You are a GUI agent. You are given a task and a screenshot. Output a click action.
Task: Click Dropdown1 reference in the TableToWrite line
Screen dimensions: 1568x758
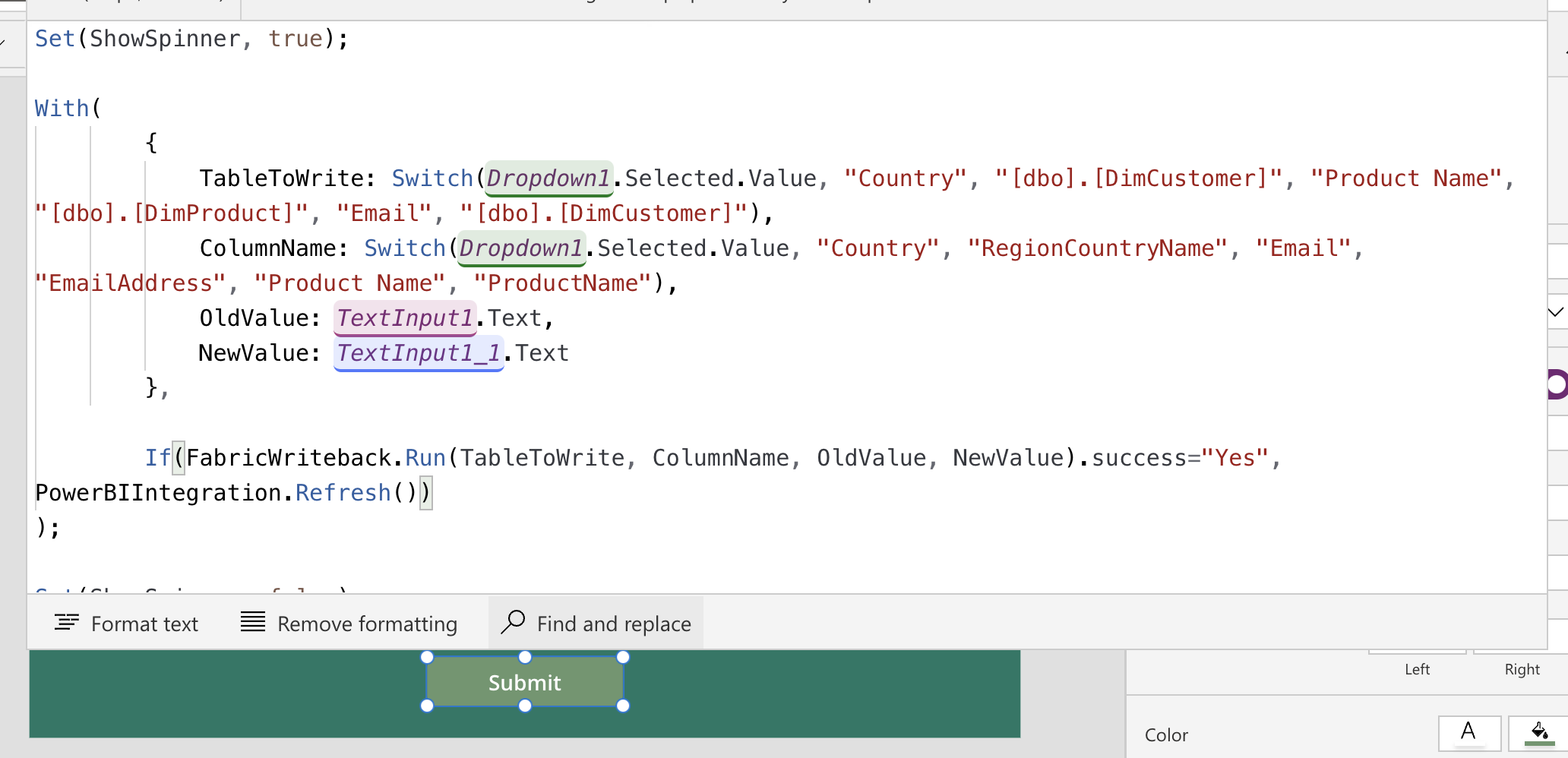(548, 178)
